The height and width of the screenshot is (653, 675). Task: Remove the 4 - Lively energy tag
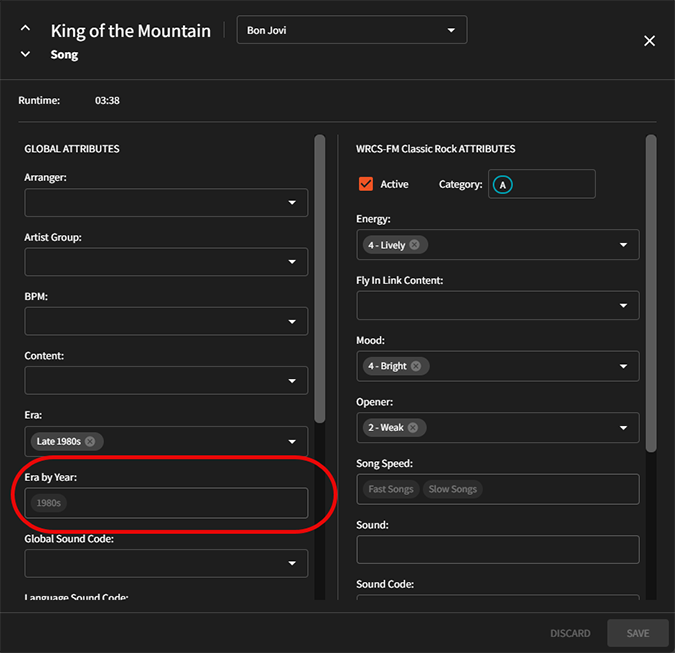[x=414, y=244]
